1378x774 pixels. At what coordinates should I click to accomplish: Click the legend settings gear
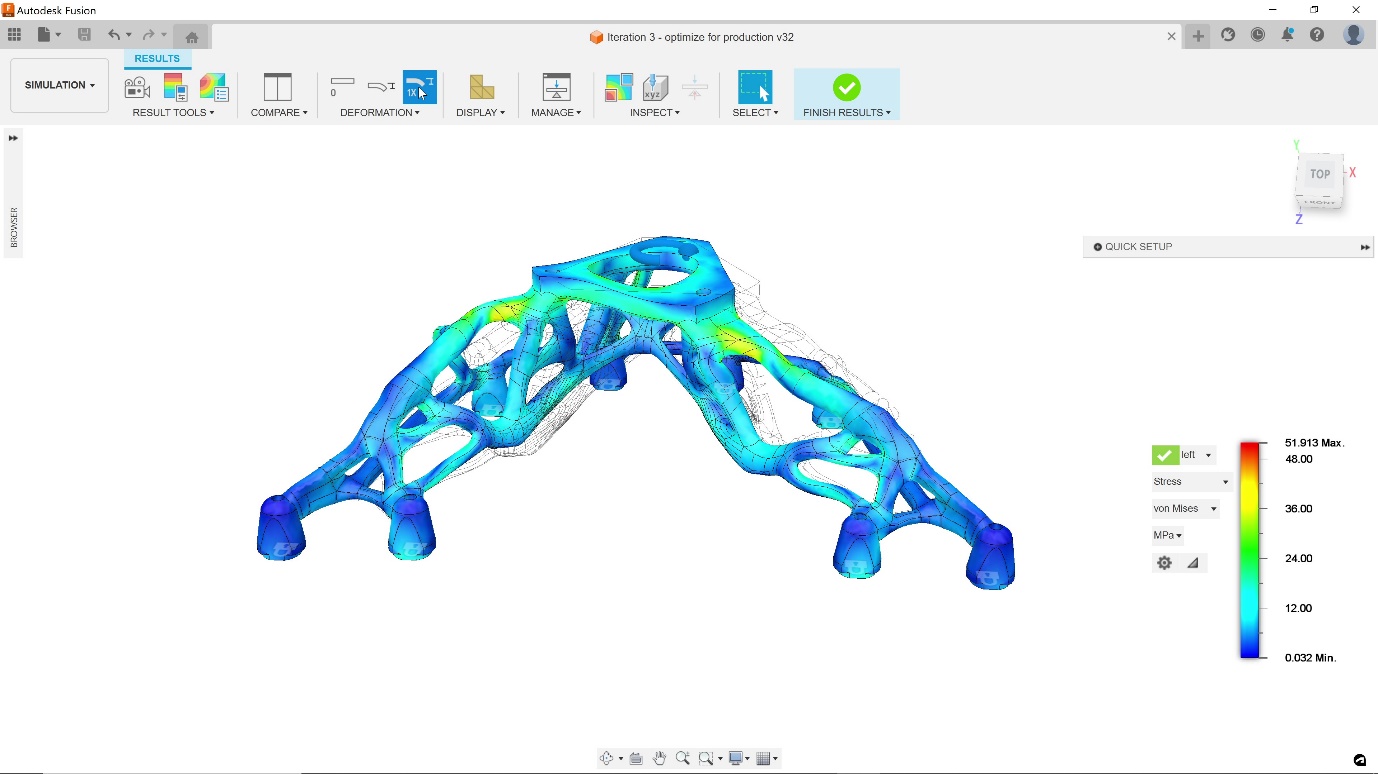[1164, 562]
